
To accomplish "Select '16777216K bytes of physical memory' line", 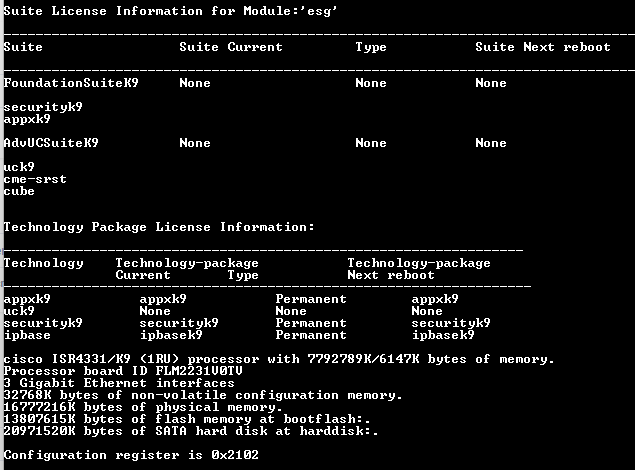I will [143, 407].
